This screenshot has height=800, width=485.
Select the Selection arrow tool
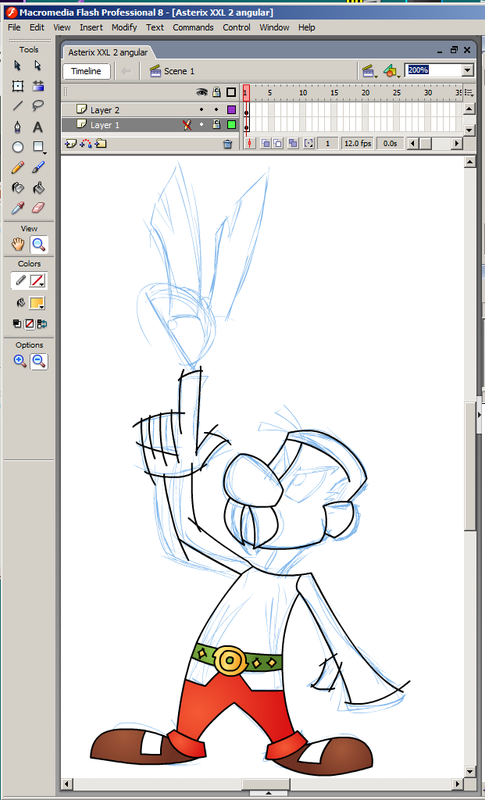[17, 65]
